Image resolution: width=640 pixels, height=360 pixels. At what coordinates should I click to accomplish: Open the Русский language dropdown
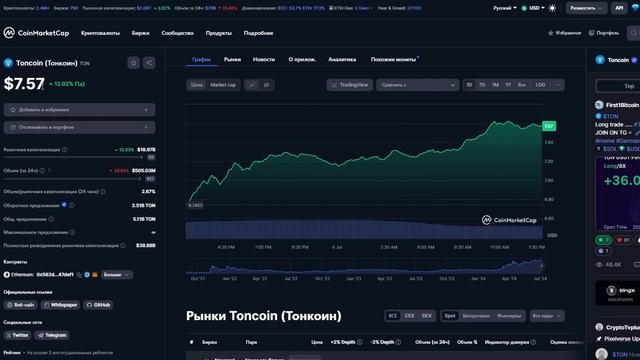(504, 8)
